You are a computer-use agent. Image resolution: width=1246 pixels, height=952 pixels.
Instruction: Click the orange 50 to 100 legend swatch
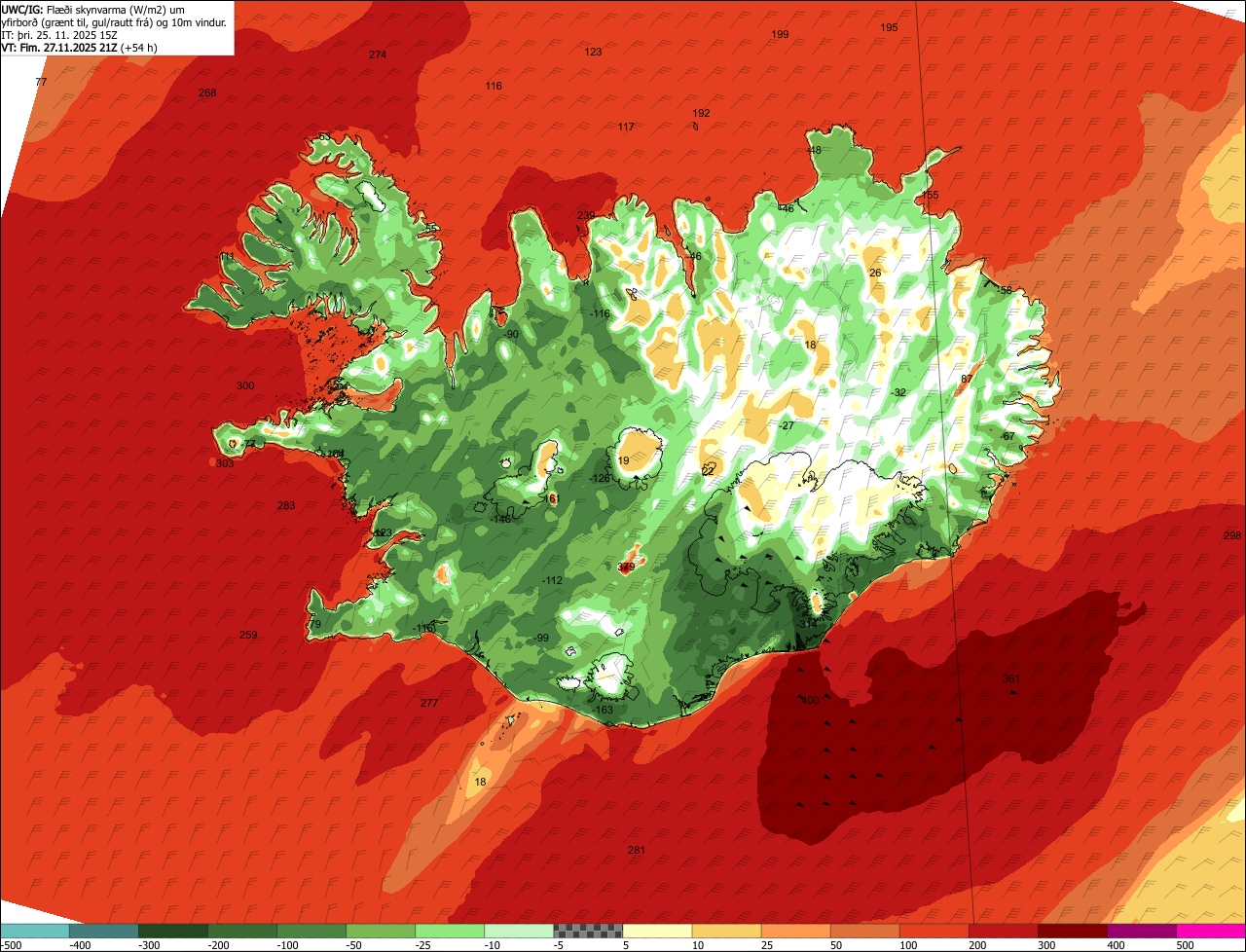point(864,931)
